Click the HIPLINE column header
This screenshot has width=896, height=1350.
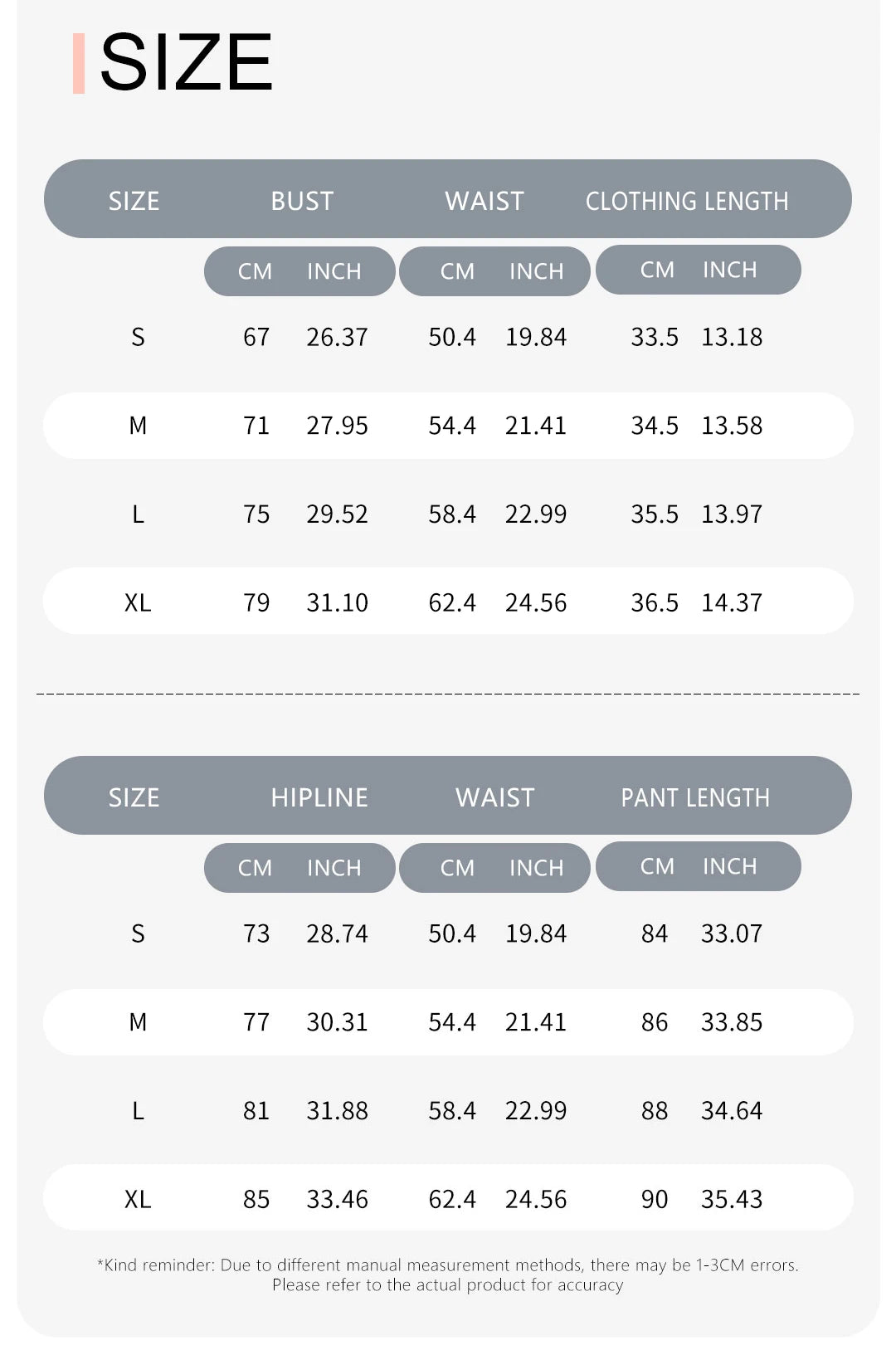[319, 797]
